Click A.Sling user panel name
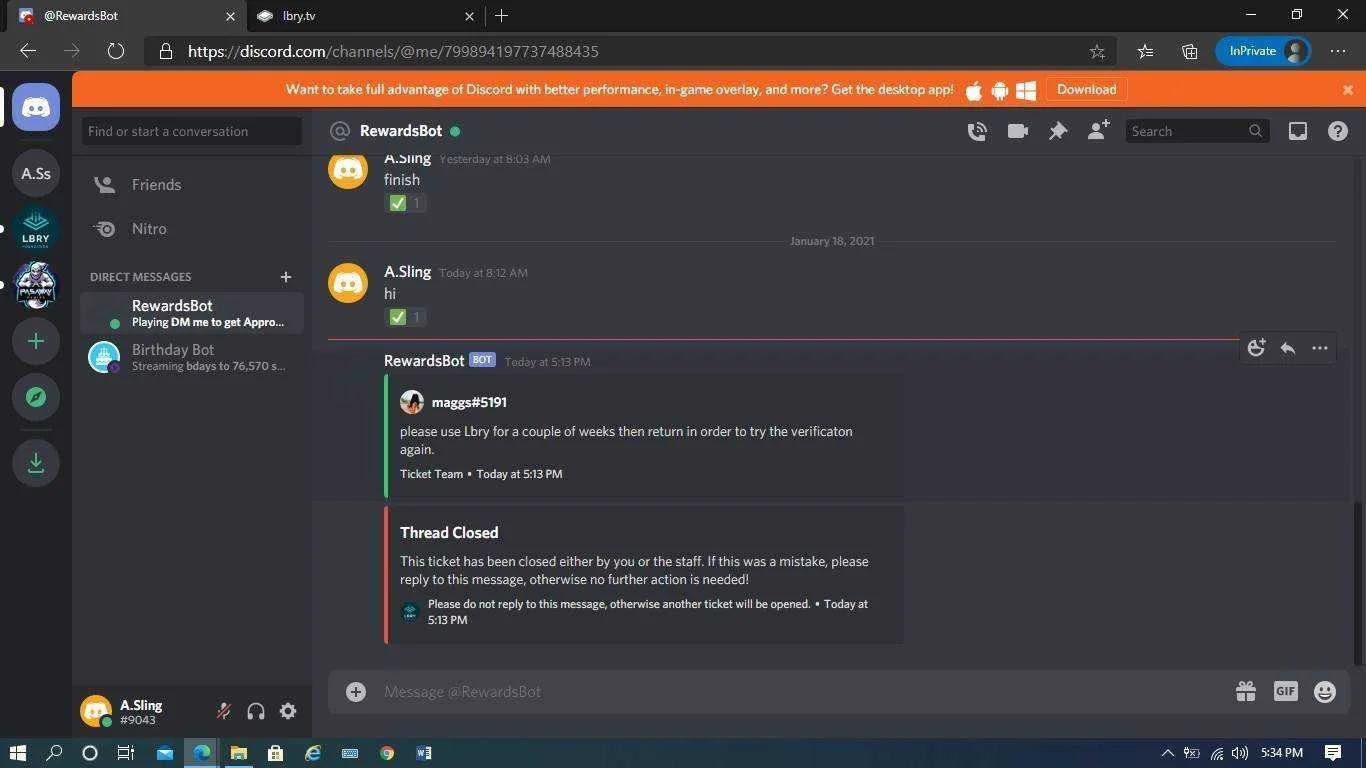This screenshot has width=1366, height=768. [141, 705]
